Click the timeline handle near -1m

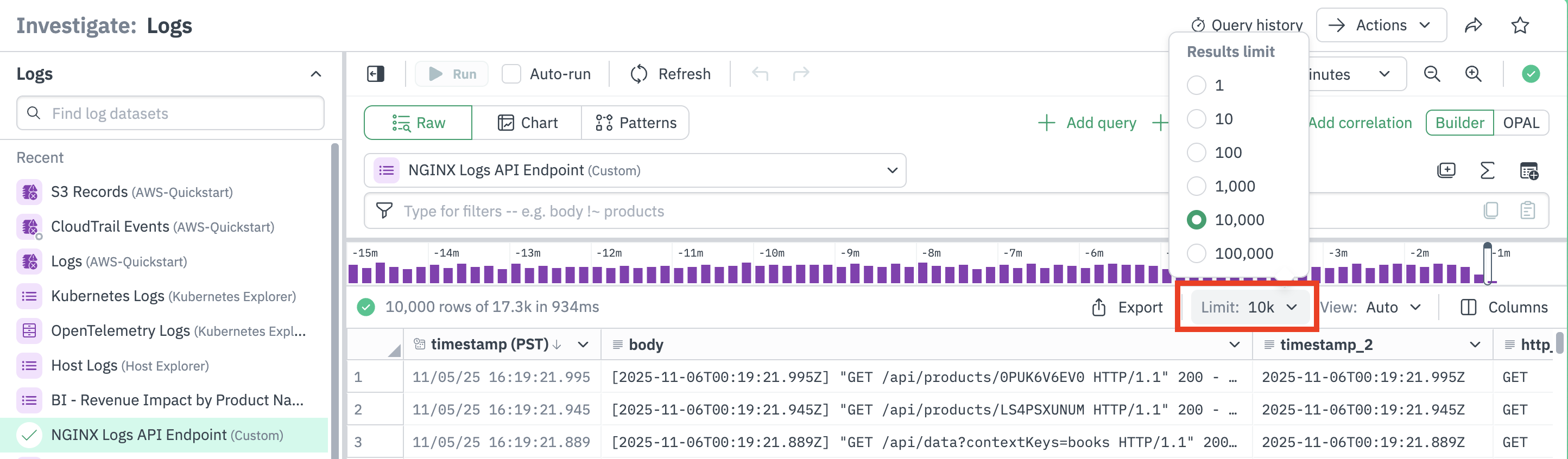point(1488,263)
